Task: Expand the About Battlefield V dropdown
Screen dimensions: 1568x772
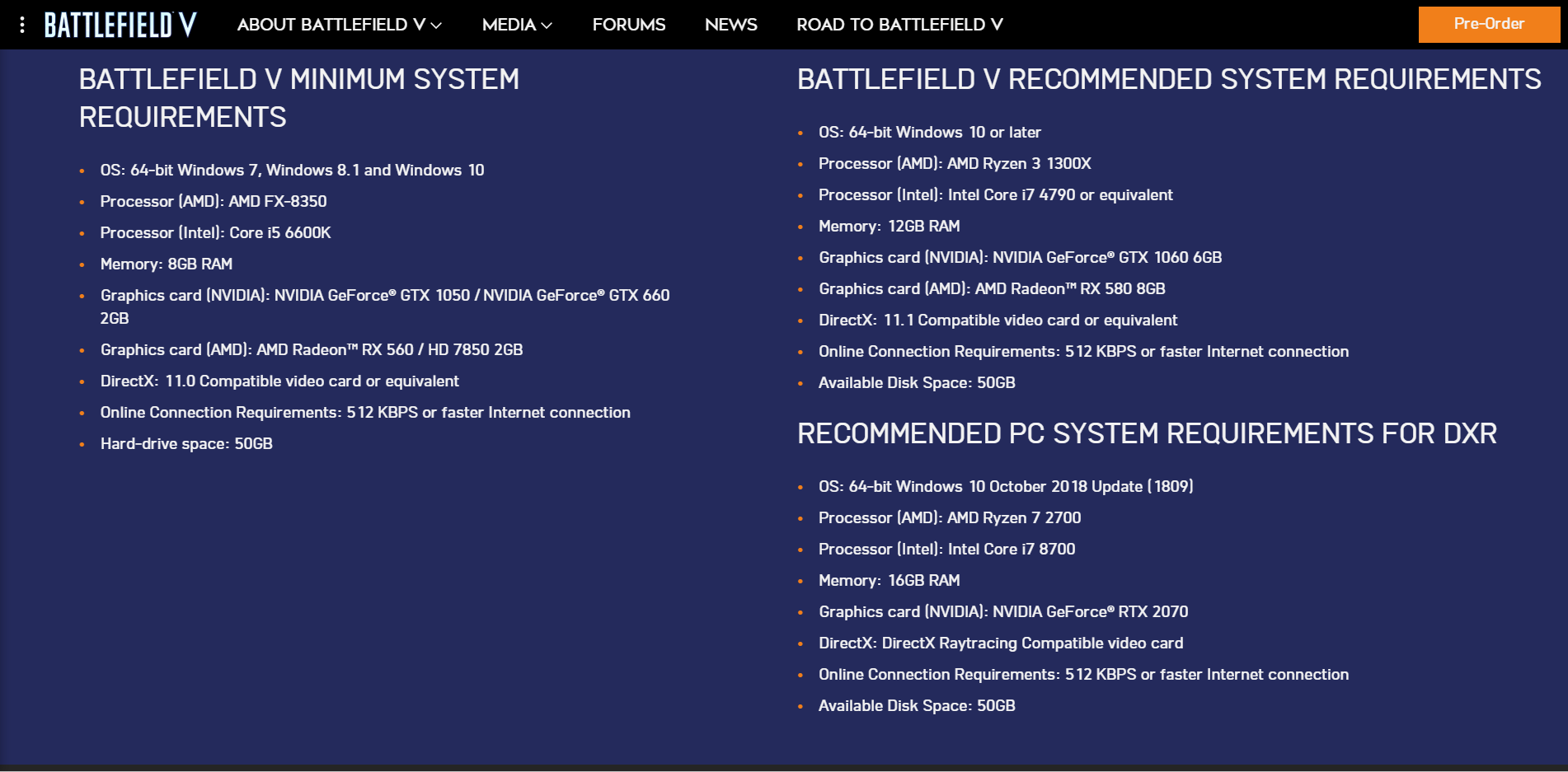Action: point(339,25)
